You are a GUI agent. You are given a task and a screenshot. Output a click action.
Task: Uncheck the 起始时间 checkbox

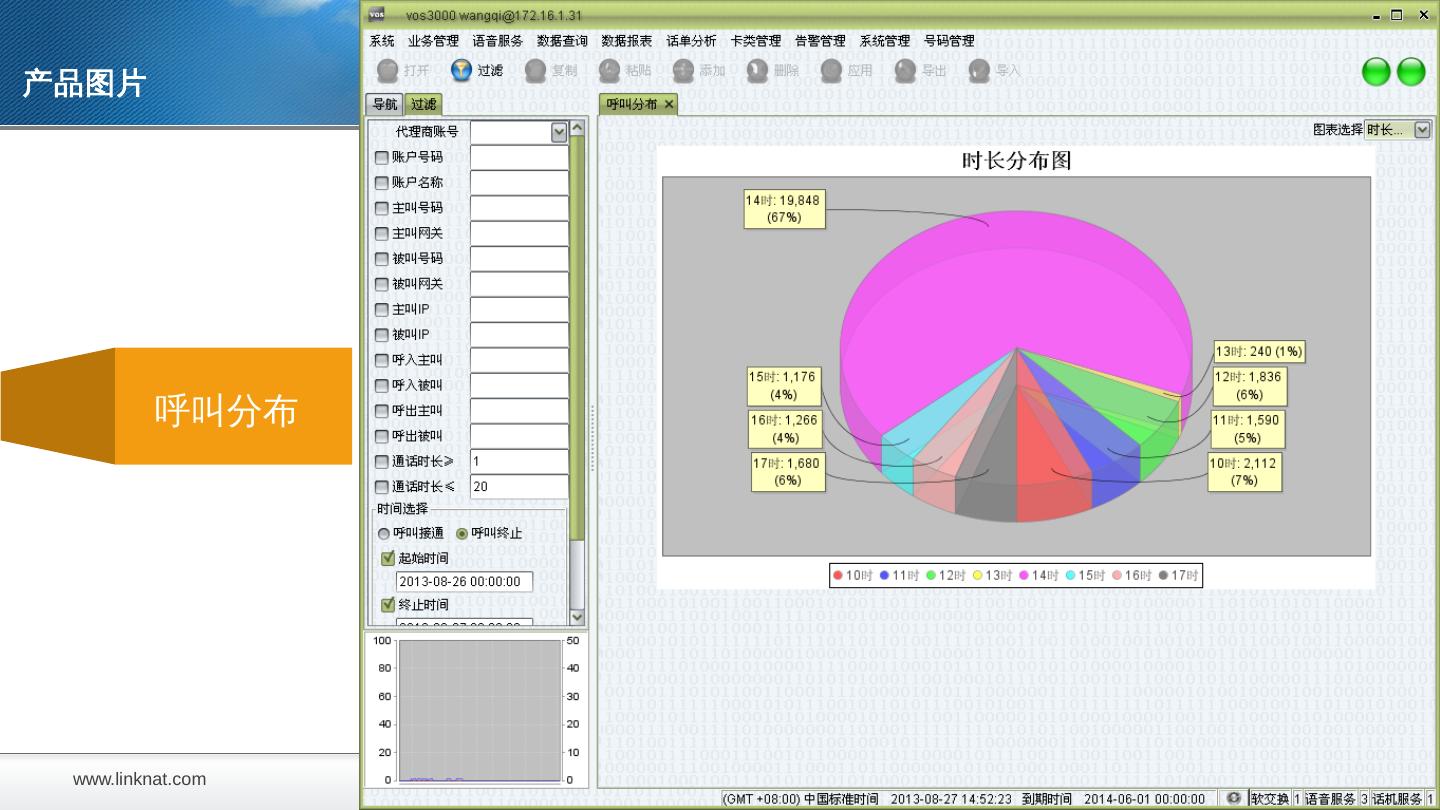tap(388, 558)
